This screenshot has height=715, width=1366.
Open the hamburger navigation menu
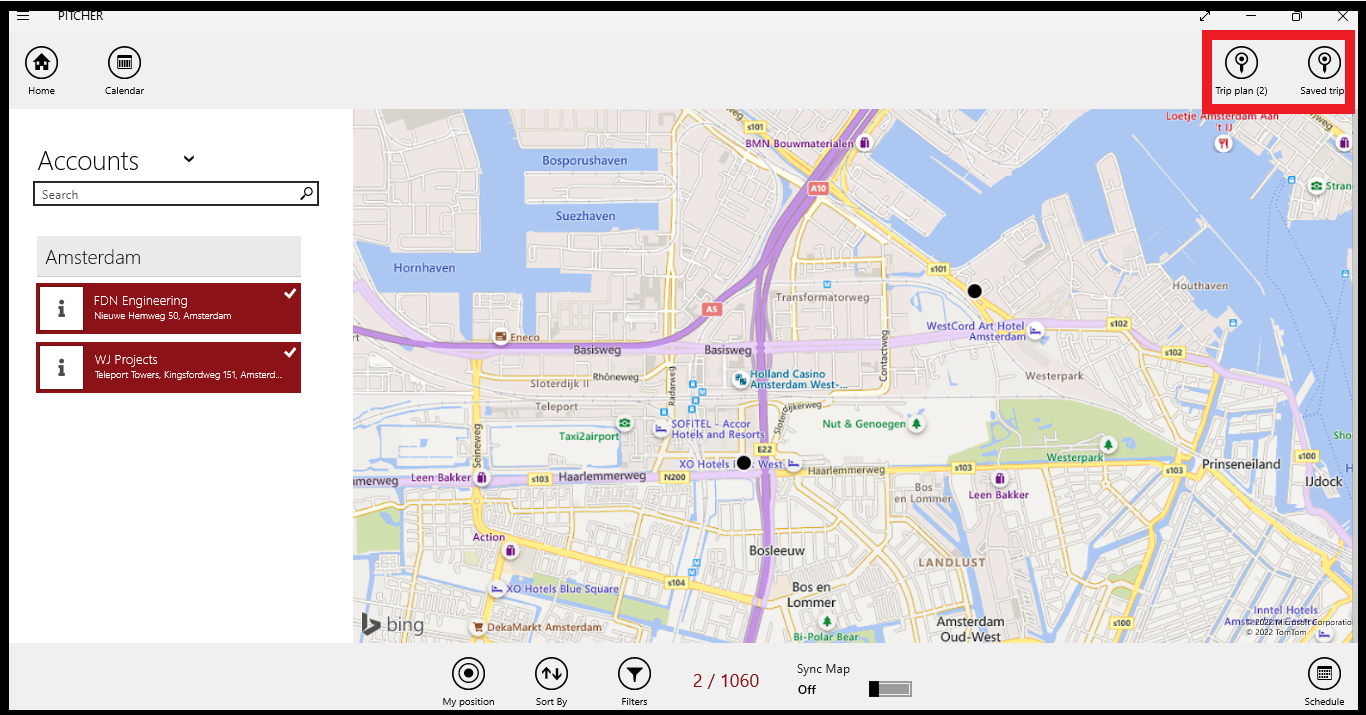(x=22, y=15)
